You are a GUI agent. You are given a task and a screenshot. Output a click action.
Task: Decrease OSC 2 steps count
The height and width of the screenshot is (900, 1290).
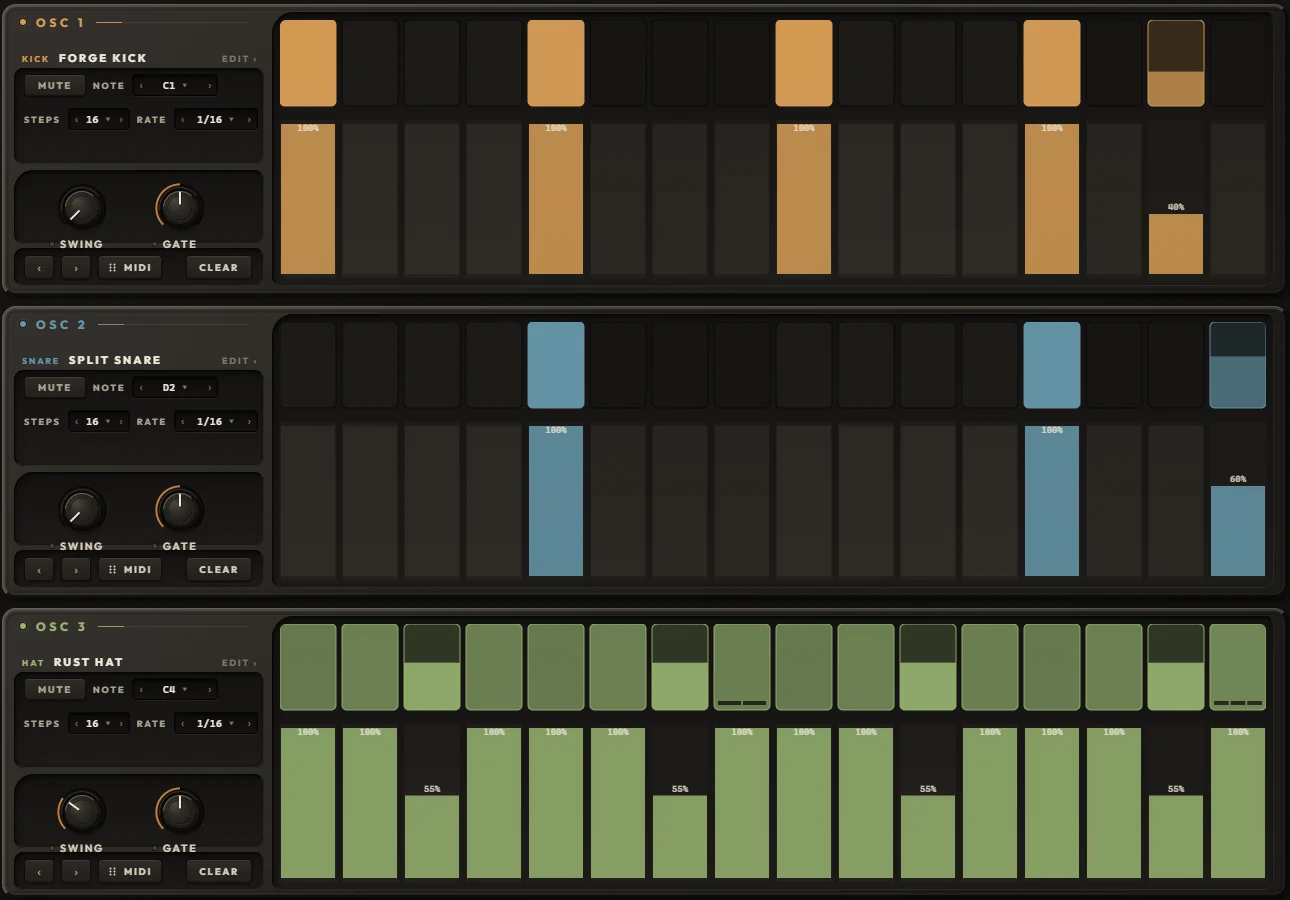pos(77,422)
